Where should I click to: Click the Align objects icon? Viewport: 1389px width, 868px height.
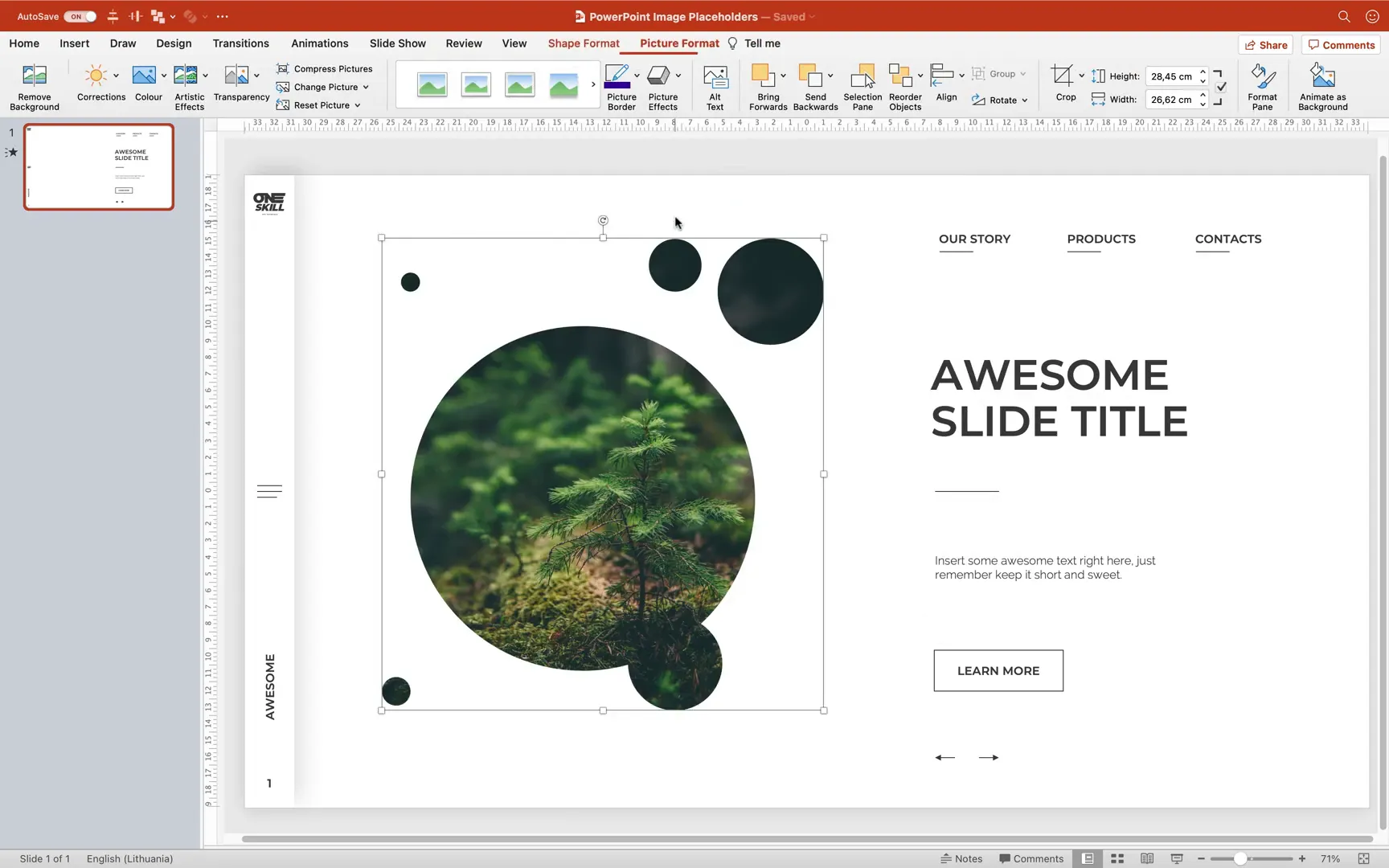942,76
